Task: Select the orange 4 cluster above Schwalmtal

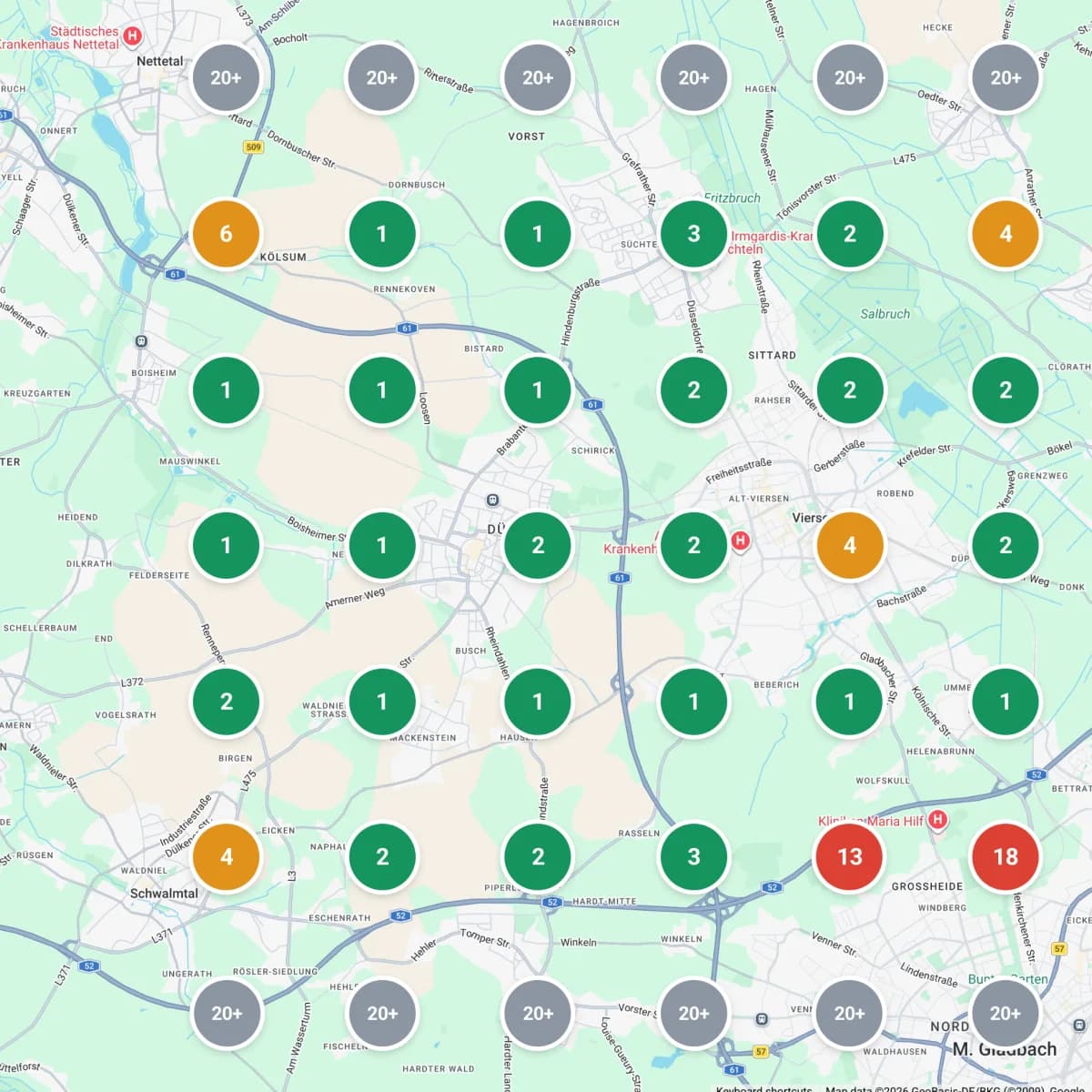Action: 226,856
